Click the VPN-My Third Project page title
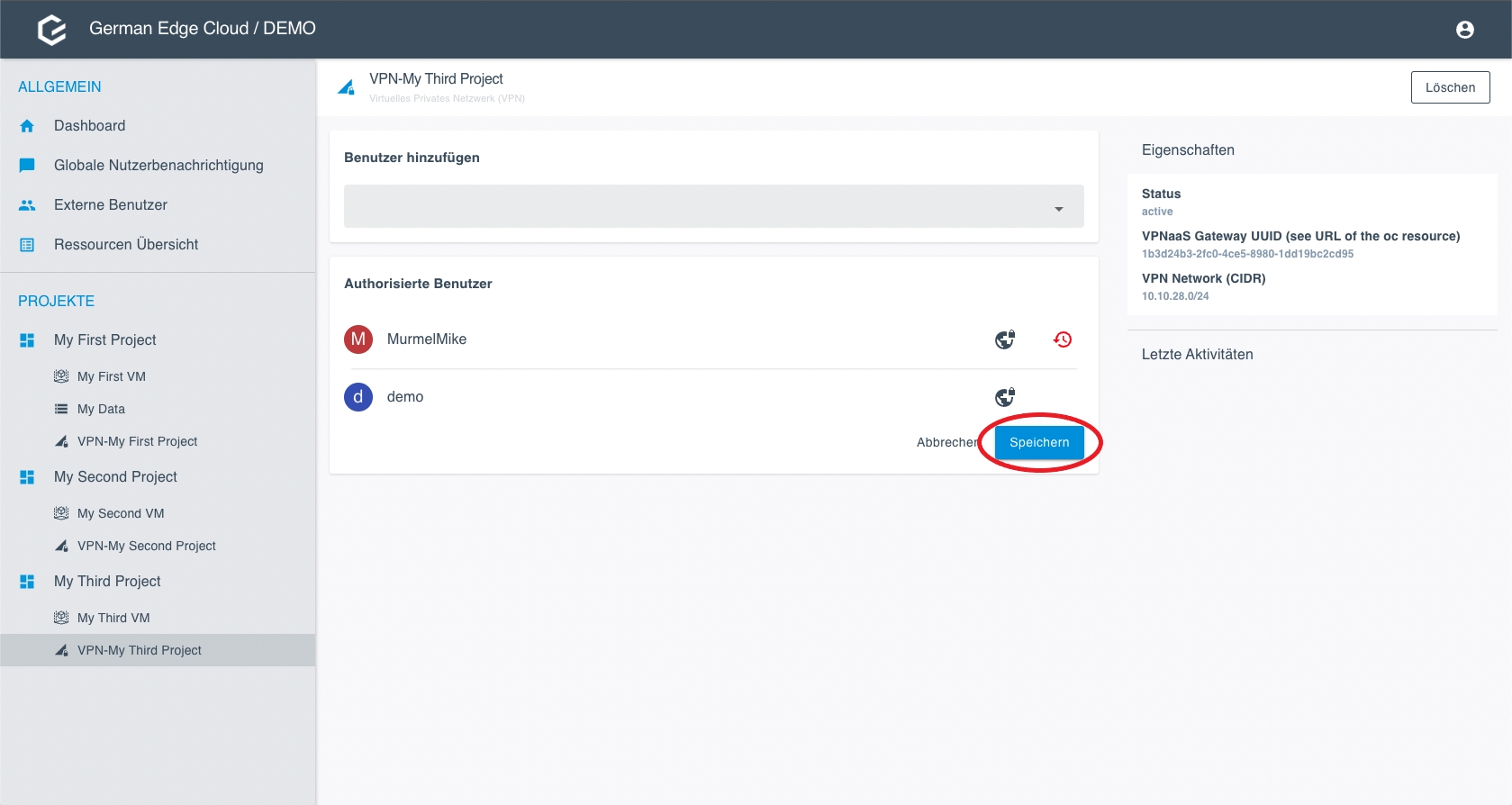Viewport: 1512px width, 805px height. [436, 79]
